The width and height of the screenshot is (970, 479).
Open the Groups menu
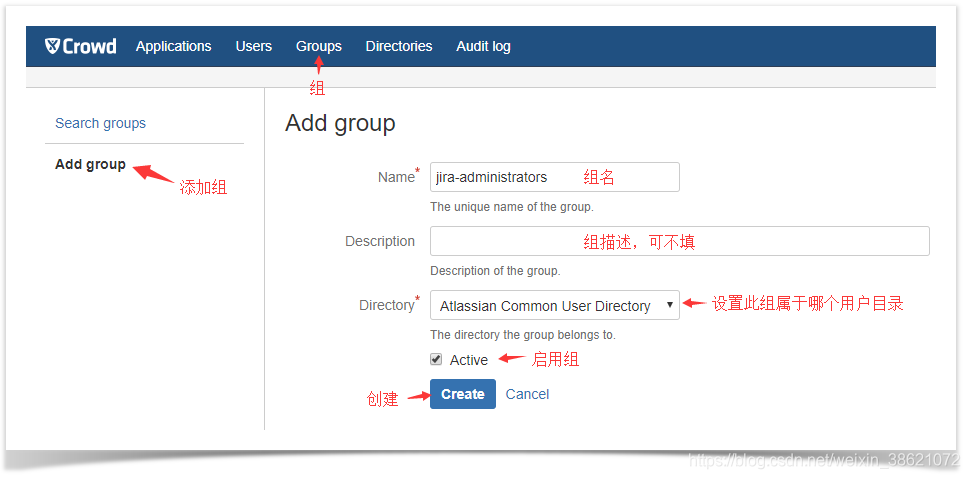[x=319, y=46]
